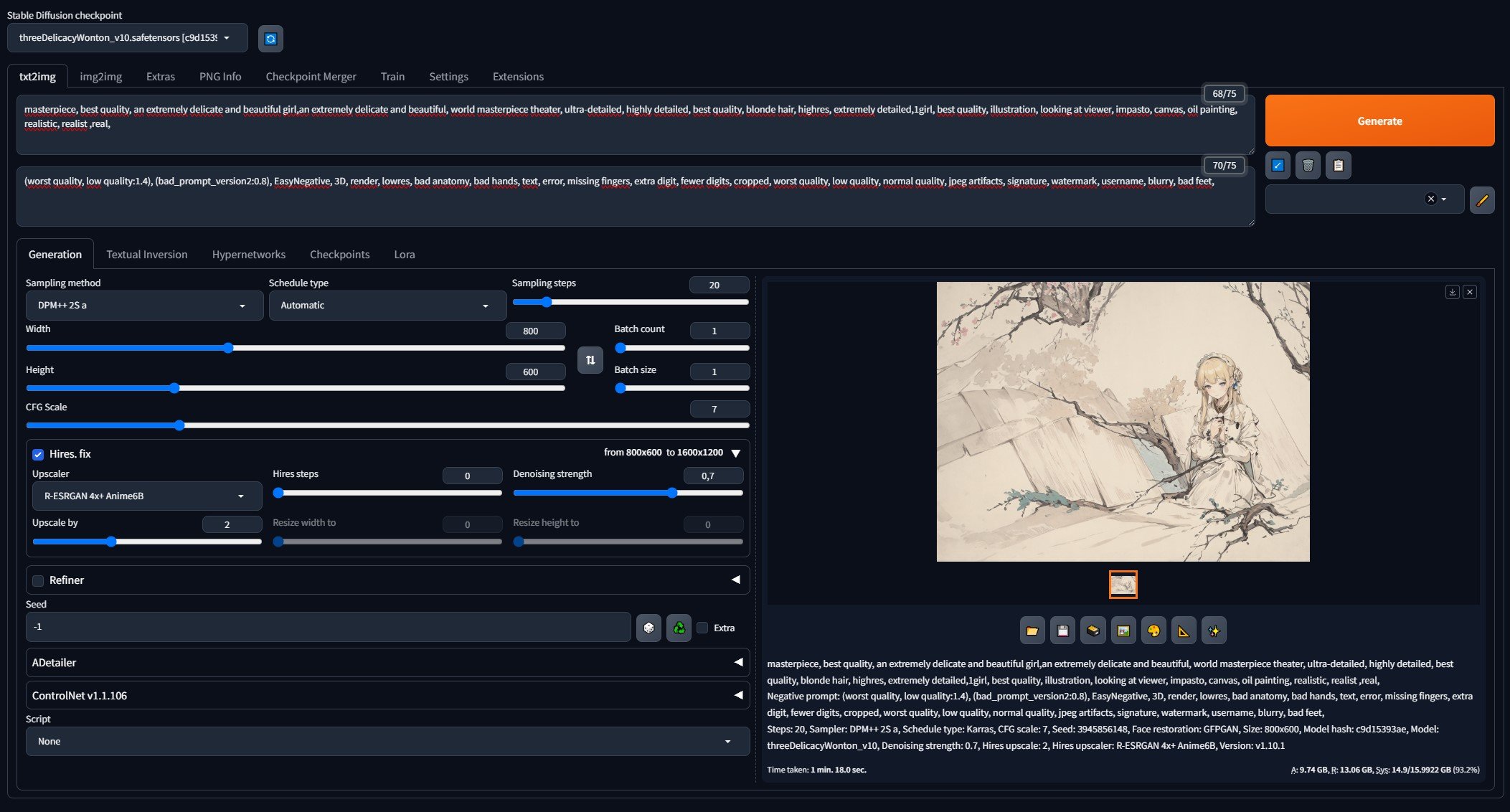Tick the Extra seed checkbox

click(x=703, y=628)
